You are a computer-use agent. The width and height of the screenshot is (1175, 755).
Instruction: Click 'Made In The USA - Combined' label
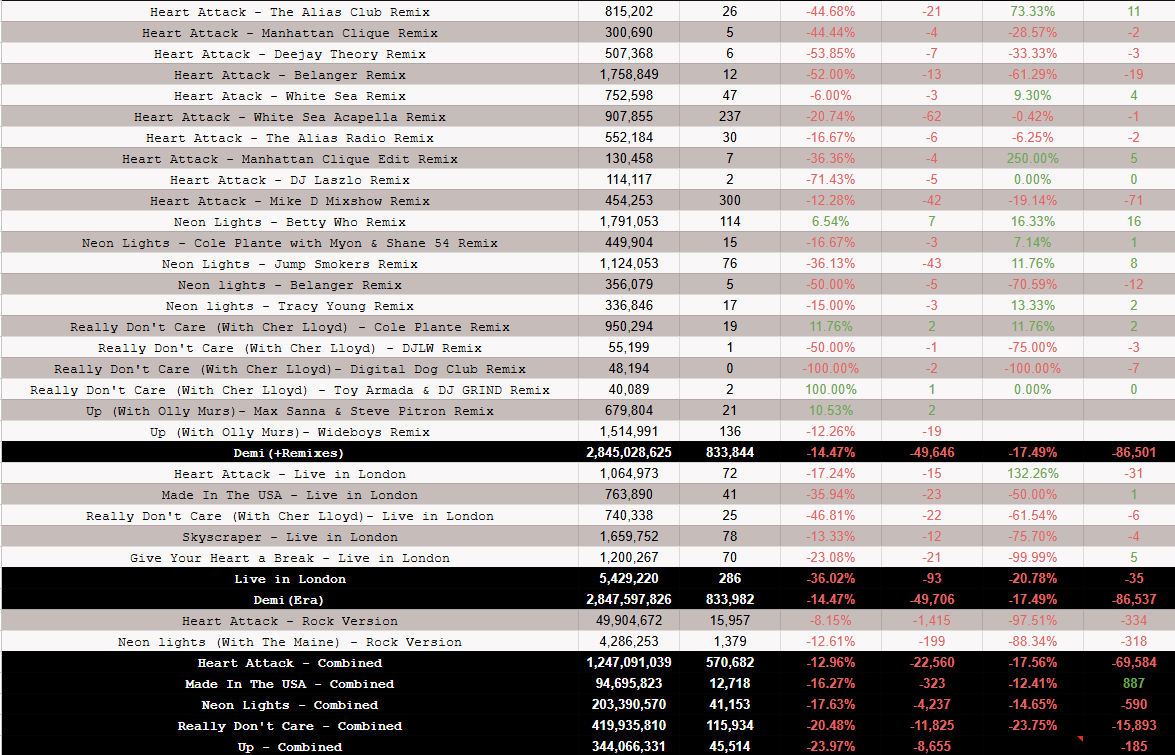[289, 683]
